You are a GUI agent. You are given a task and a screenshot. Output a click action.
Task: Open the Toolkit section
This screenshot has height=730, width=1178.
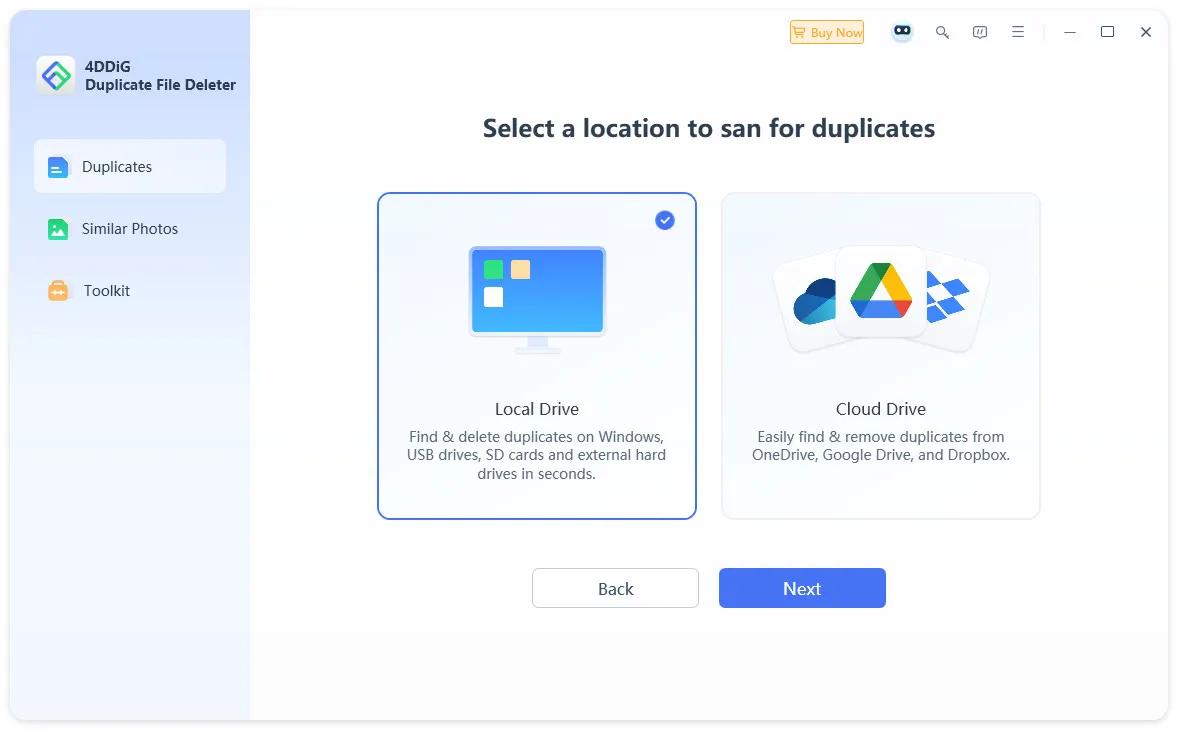point(106,291)
